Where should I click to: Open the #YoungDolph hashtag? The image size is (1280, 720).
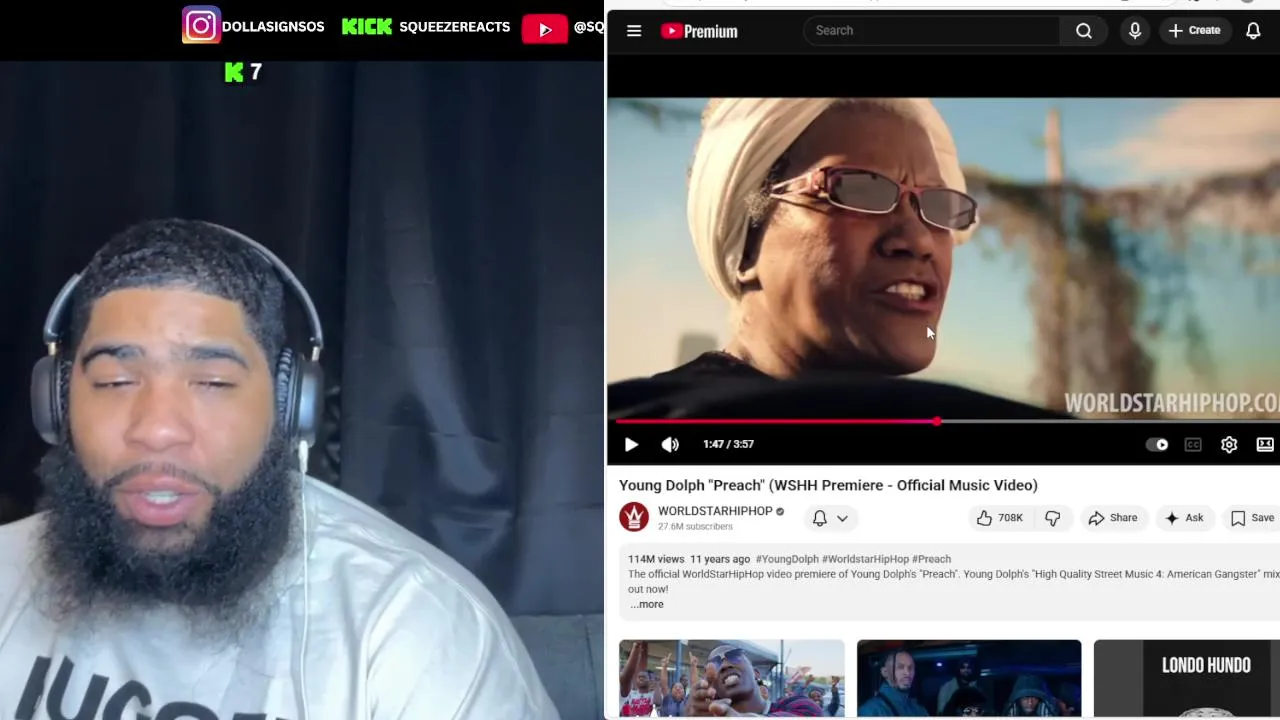coord(787,559)
